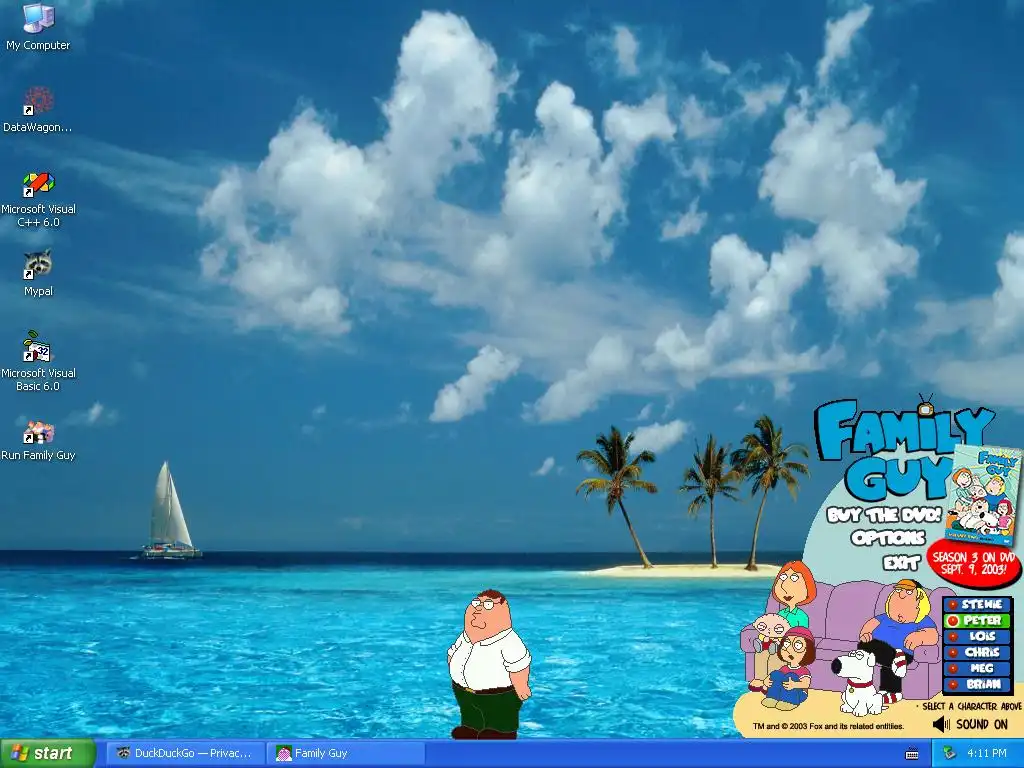Select Stewie in the character list
The height and width of the screenshot is (768, 1024).
click(x=978, y=604)
